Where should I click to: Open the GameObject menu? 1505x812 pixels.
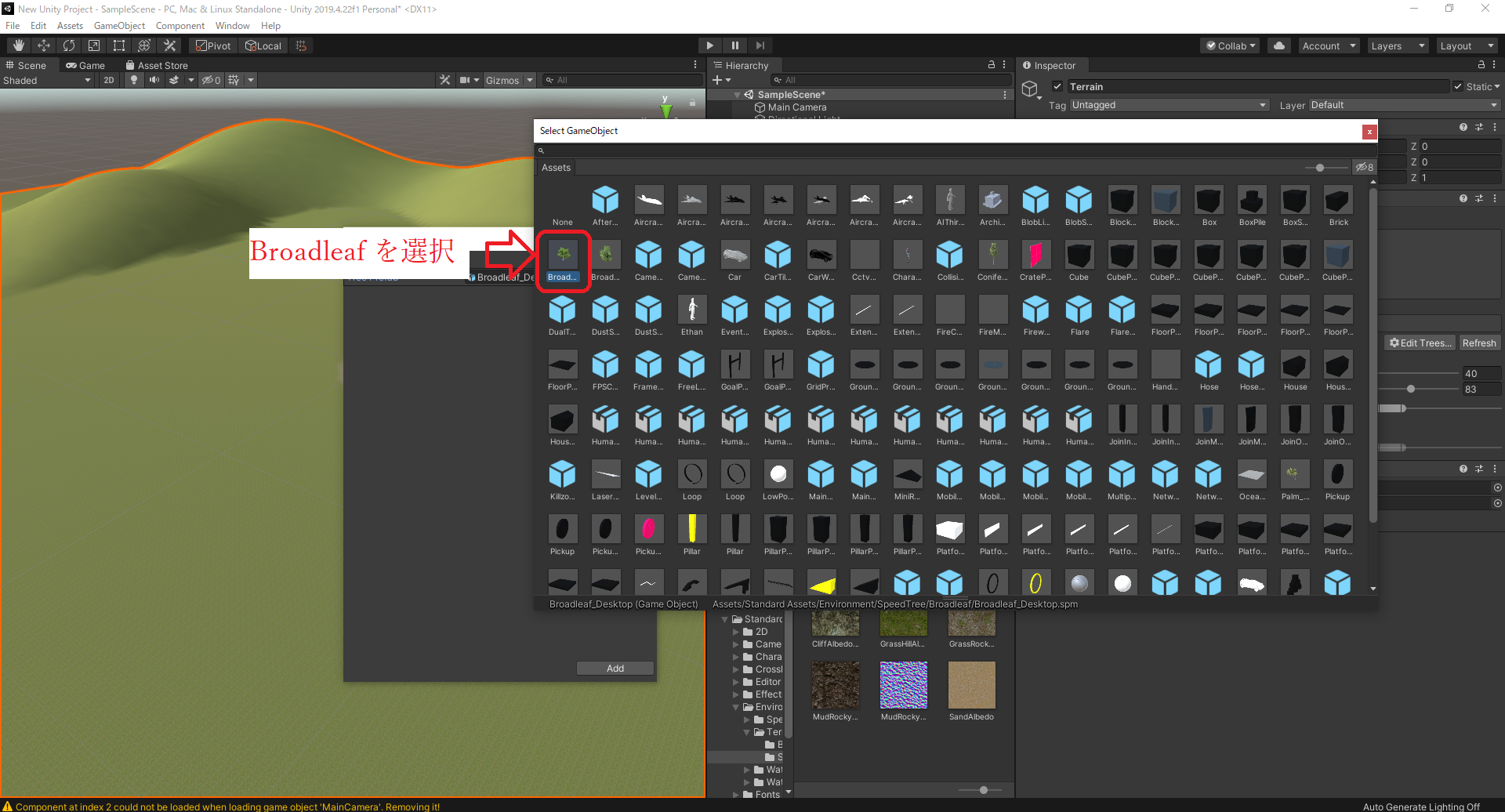119,26
